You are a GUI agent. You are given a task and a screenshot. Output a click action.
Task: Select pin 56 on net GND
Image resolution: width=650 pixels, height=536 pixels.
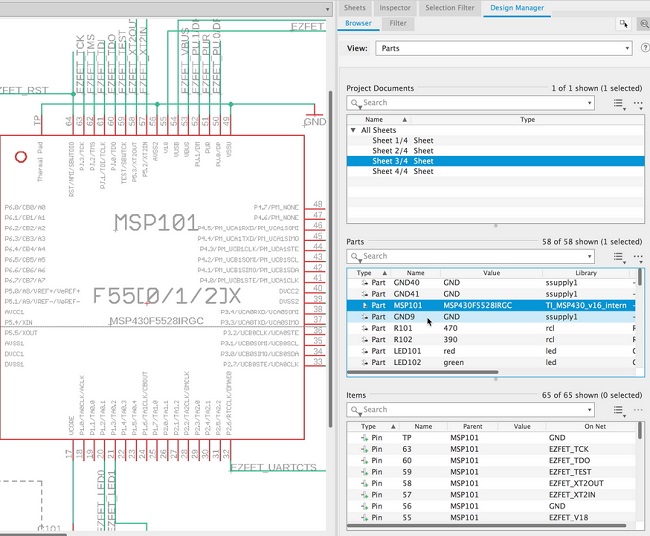click(x=491, y=506)
